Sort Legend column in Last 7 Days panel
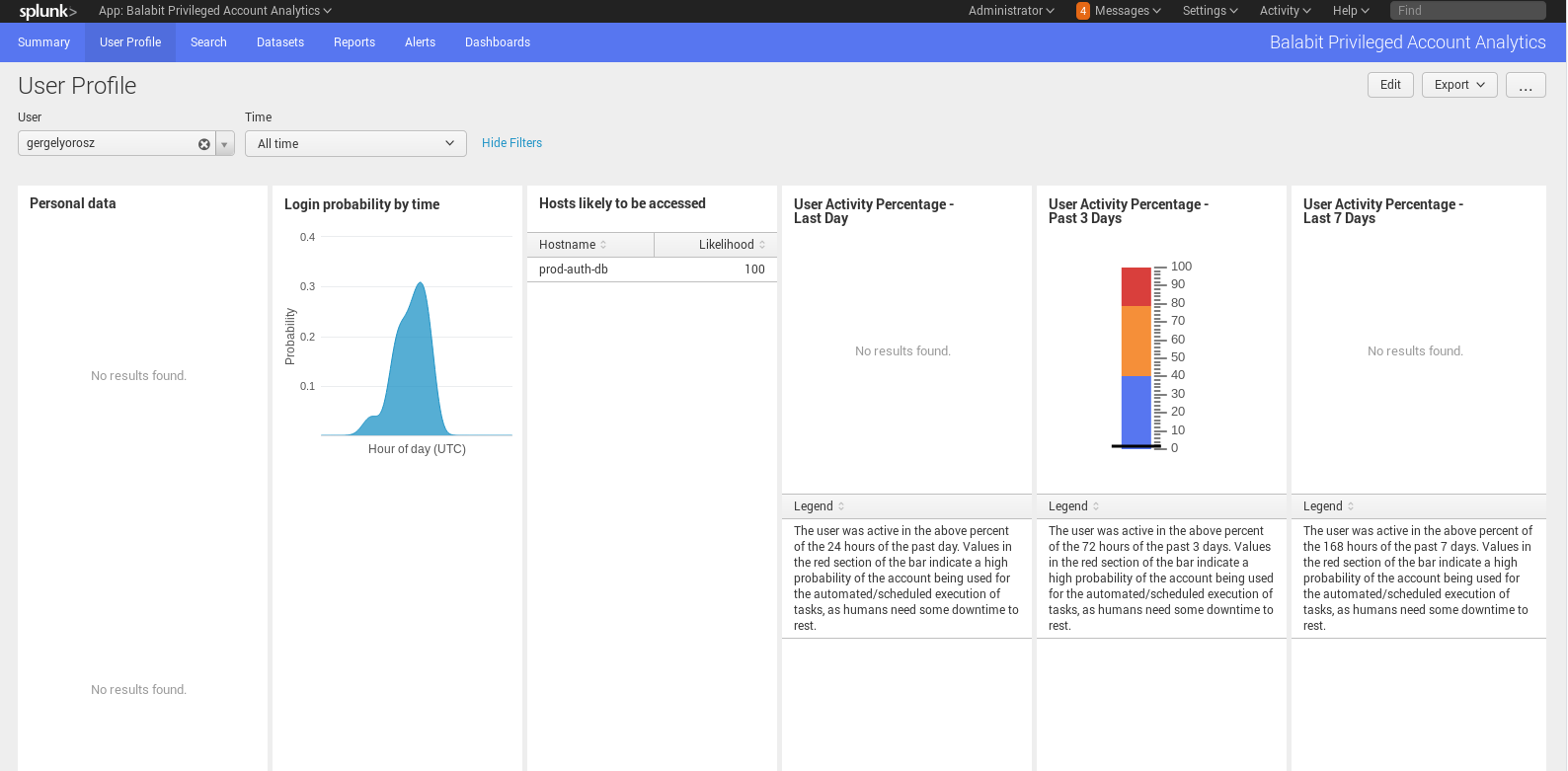 click(1418, 506)
